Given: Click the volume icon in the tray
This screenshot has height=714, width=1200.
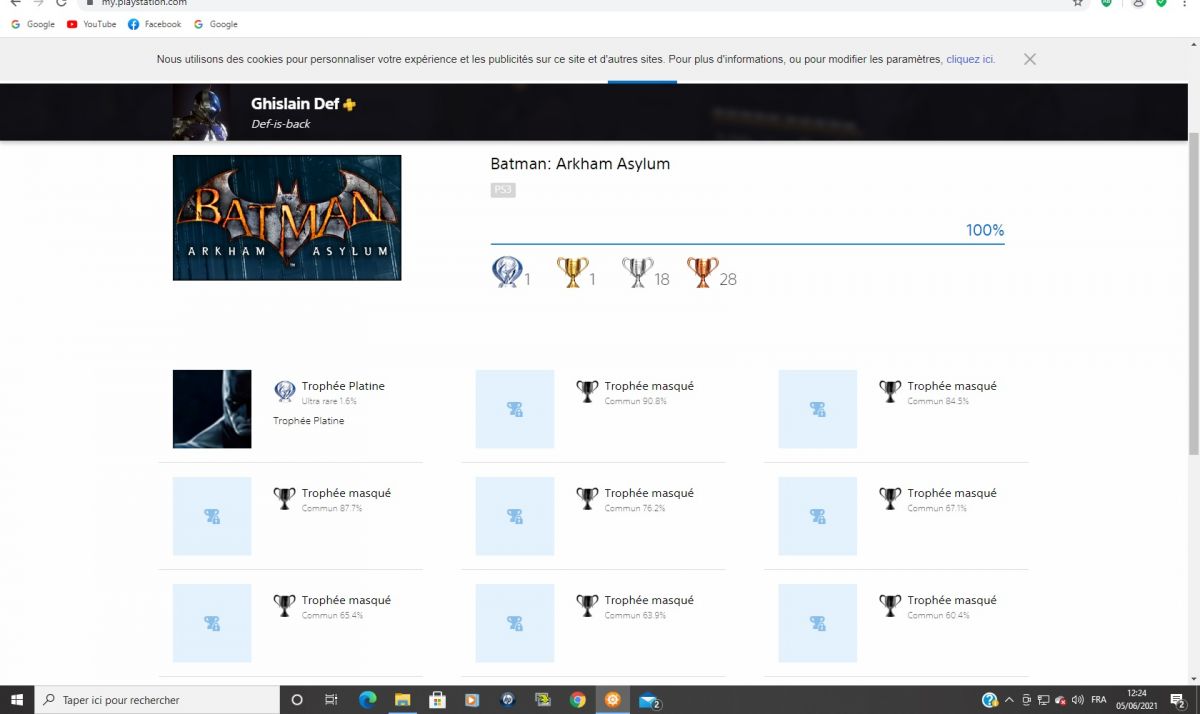Looking at the screenshot, I should pos(1077,700).
